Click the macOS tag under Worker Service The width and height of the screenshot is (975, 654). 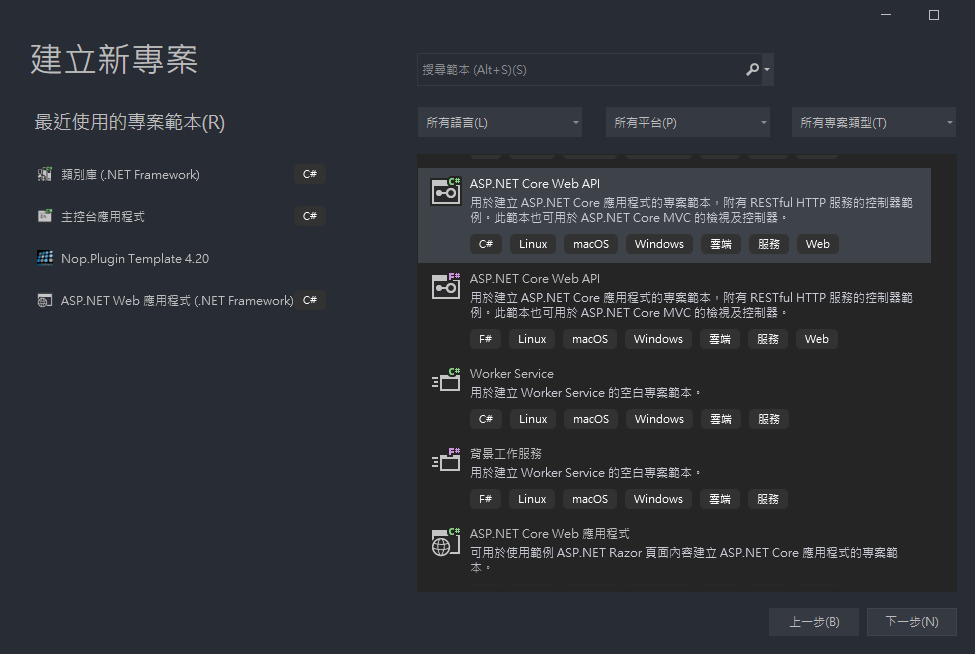coord(591,419)
